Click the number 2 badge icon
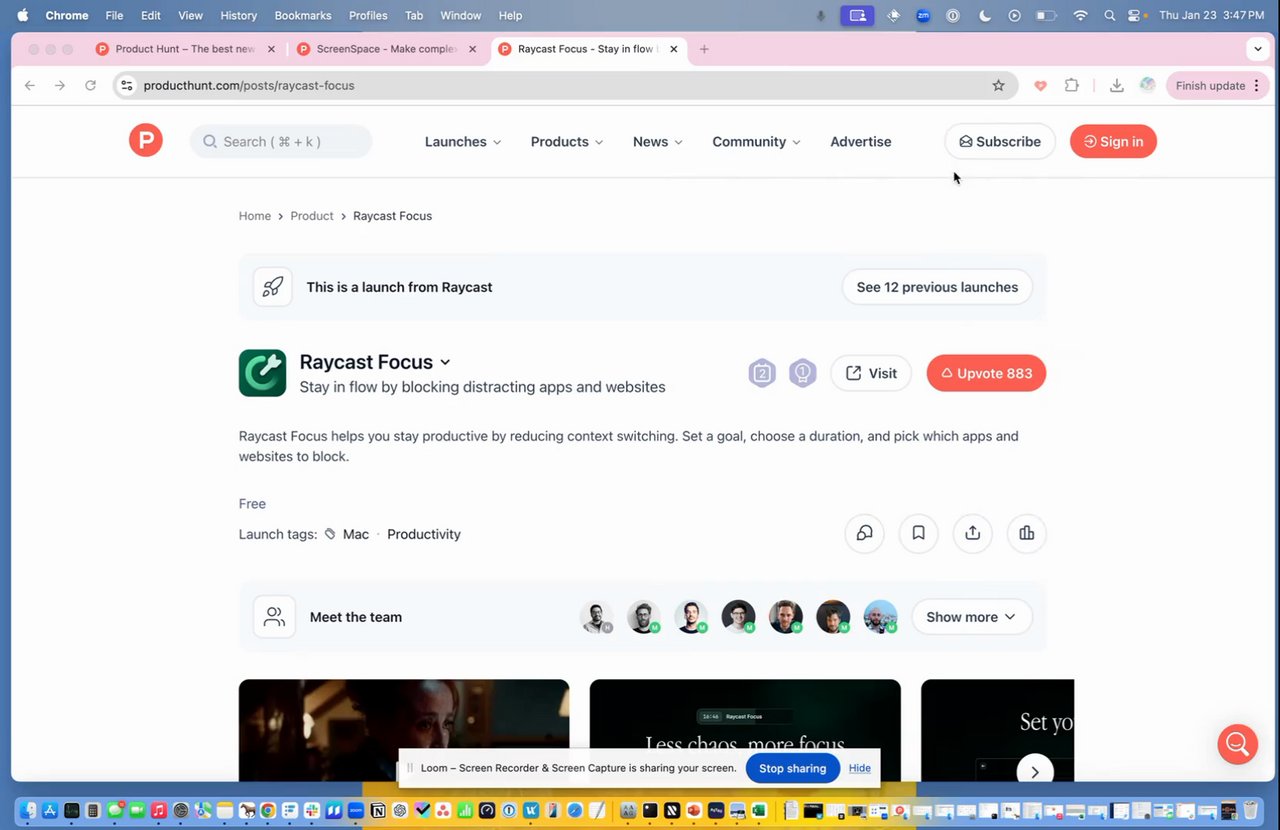 762,373
